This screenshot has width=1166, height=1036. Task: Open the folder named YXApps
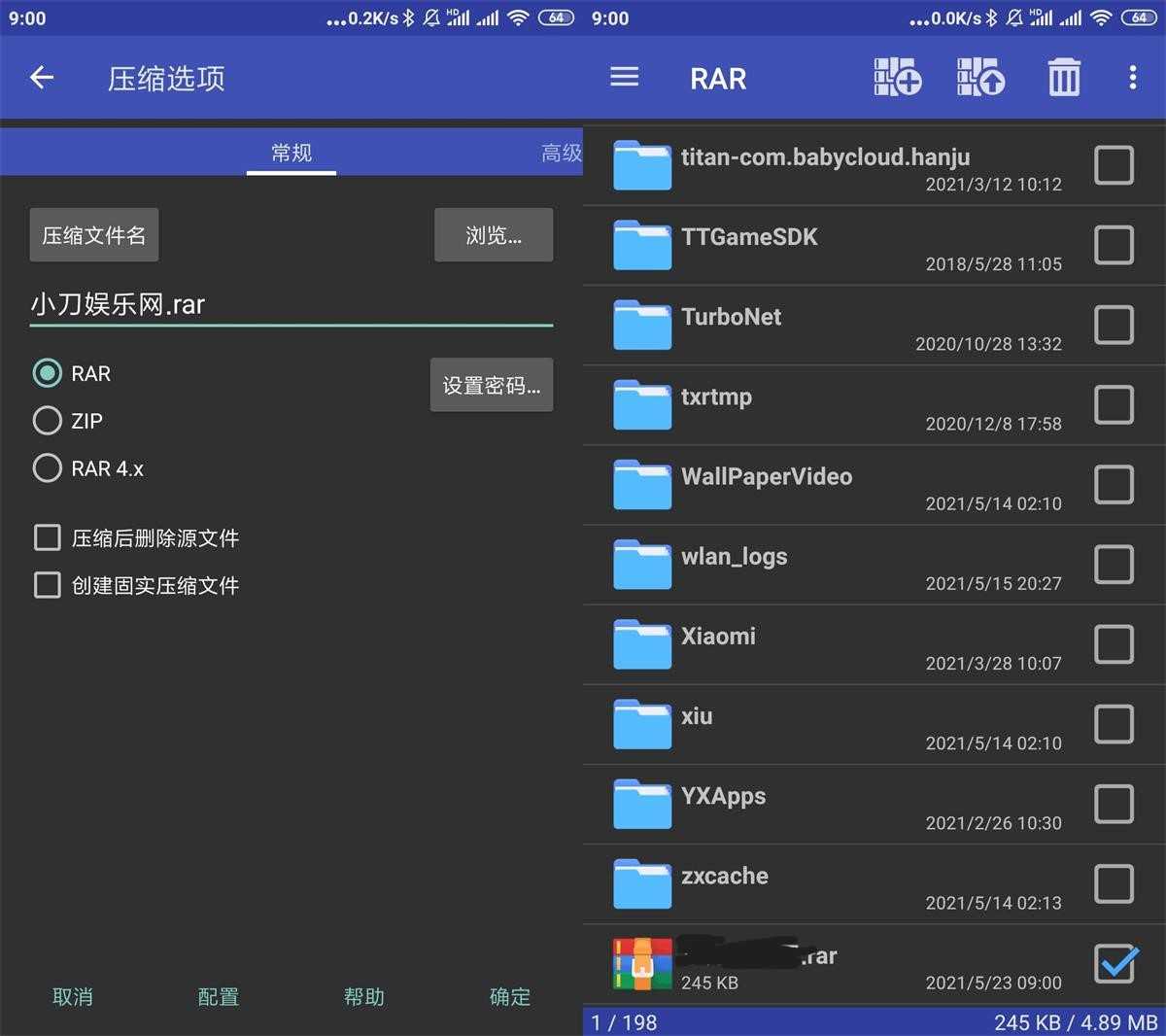coord(724,796)
